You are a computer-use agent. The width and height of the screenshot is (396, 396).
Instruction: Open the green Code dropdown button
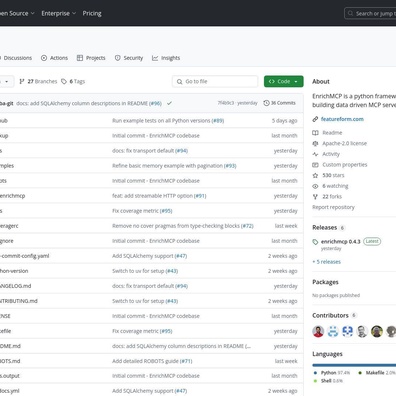point(284,81)
